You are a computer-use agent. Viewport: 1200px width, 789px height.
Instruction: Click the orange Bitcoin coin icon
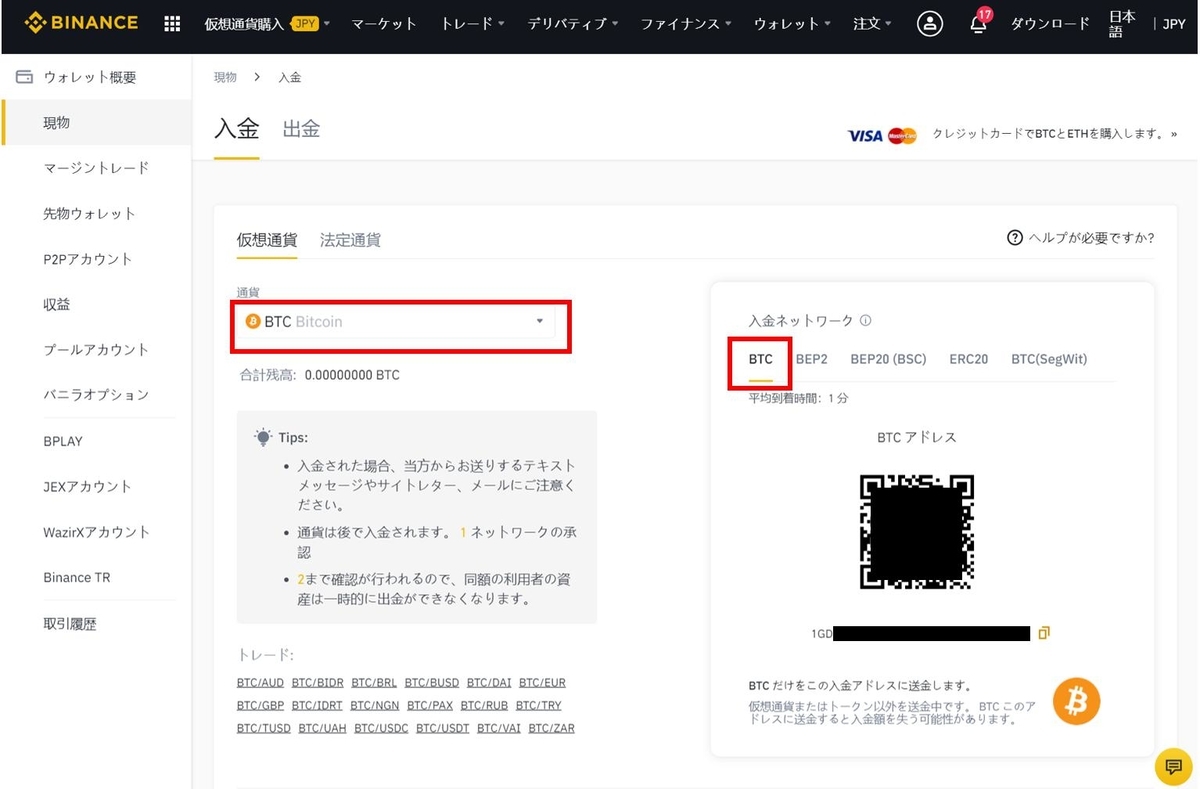point(1077,702)
